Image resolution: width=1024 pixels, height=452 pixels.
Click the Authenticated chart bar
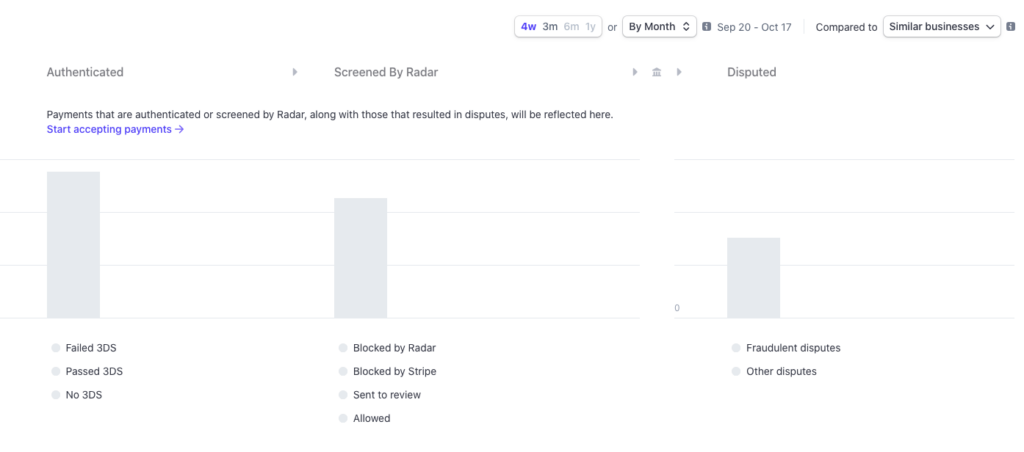[x=73, y=244]
